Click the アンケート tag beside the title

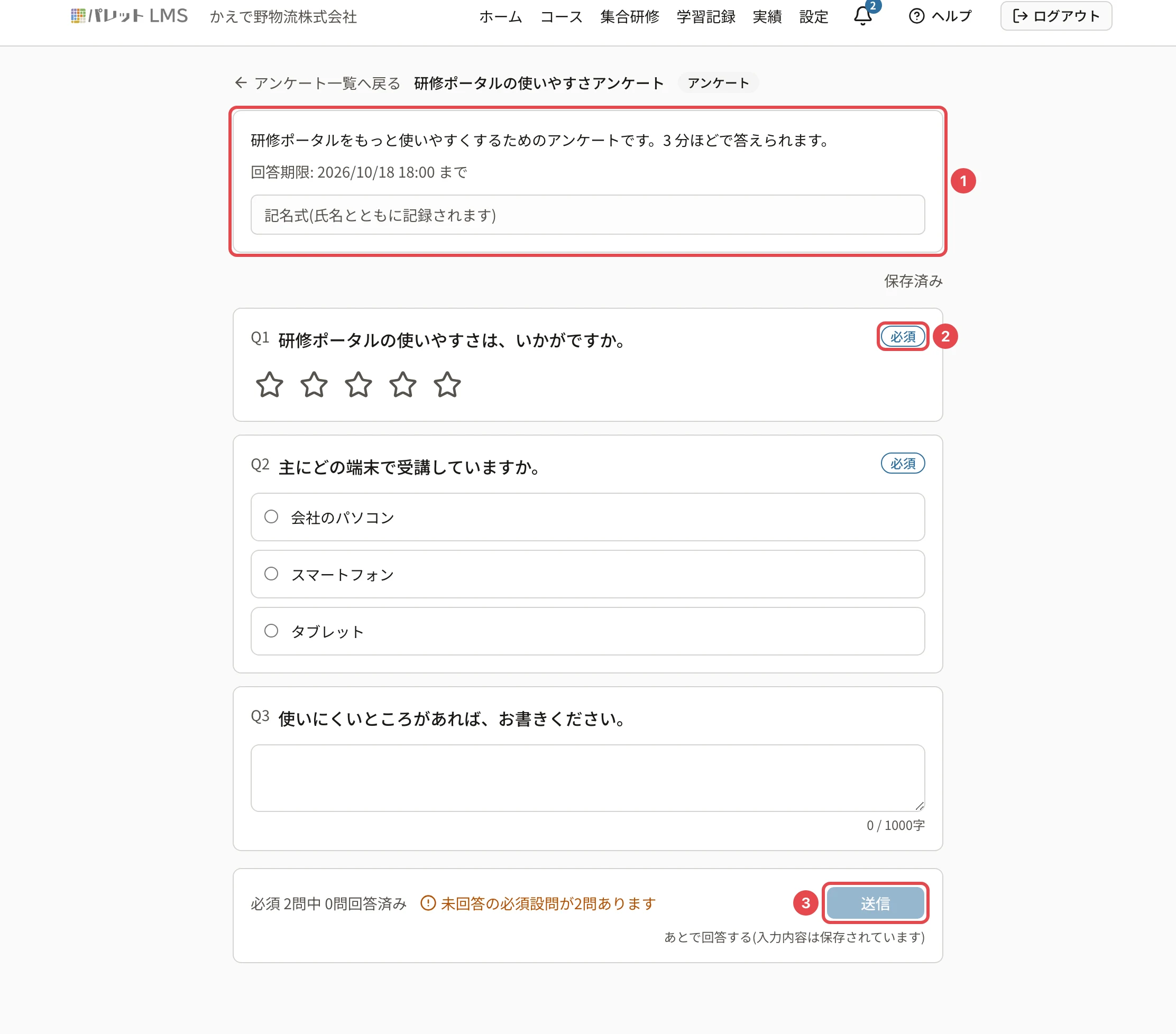718,84
